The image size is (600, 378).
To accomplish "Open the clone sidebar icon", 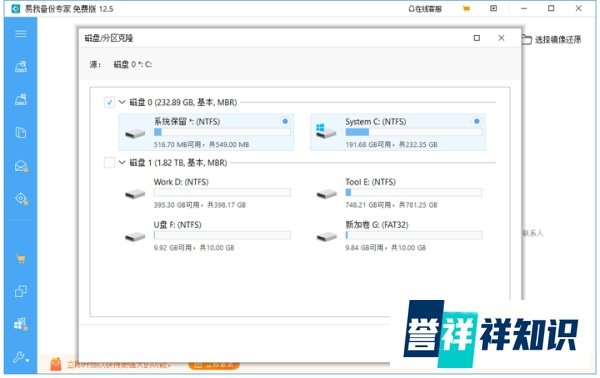I will coord(21,292).
